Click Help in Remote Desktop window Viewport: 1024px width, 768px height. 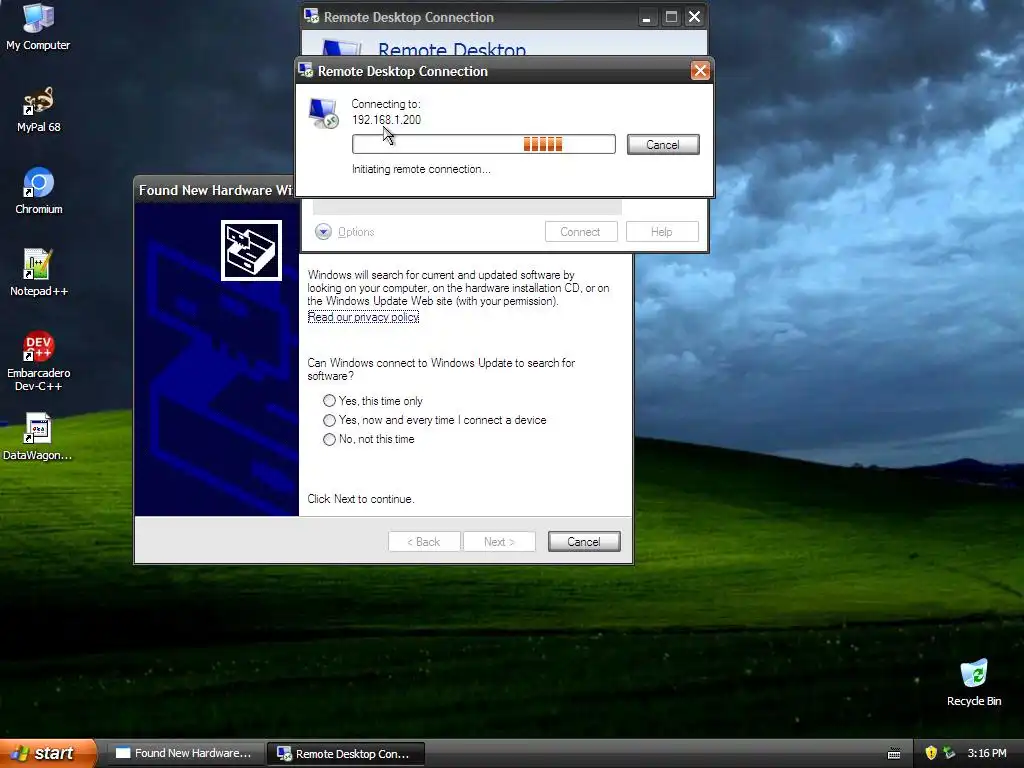(x=662, y=232)
